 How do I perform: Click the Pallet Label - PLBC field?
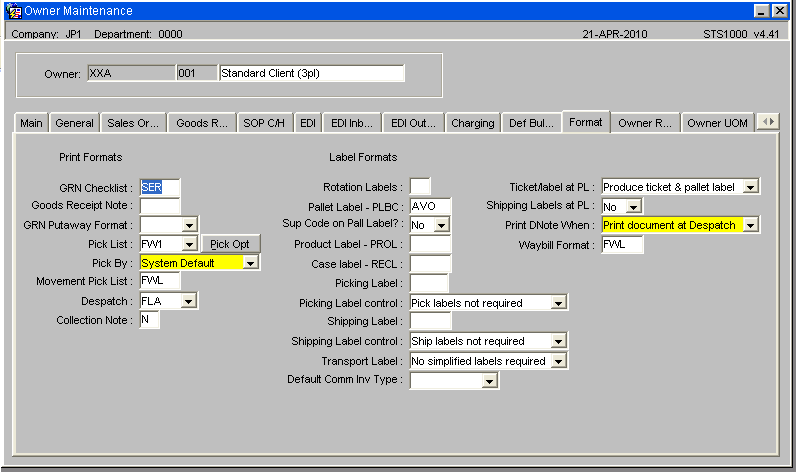(430, 206)
